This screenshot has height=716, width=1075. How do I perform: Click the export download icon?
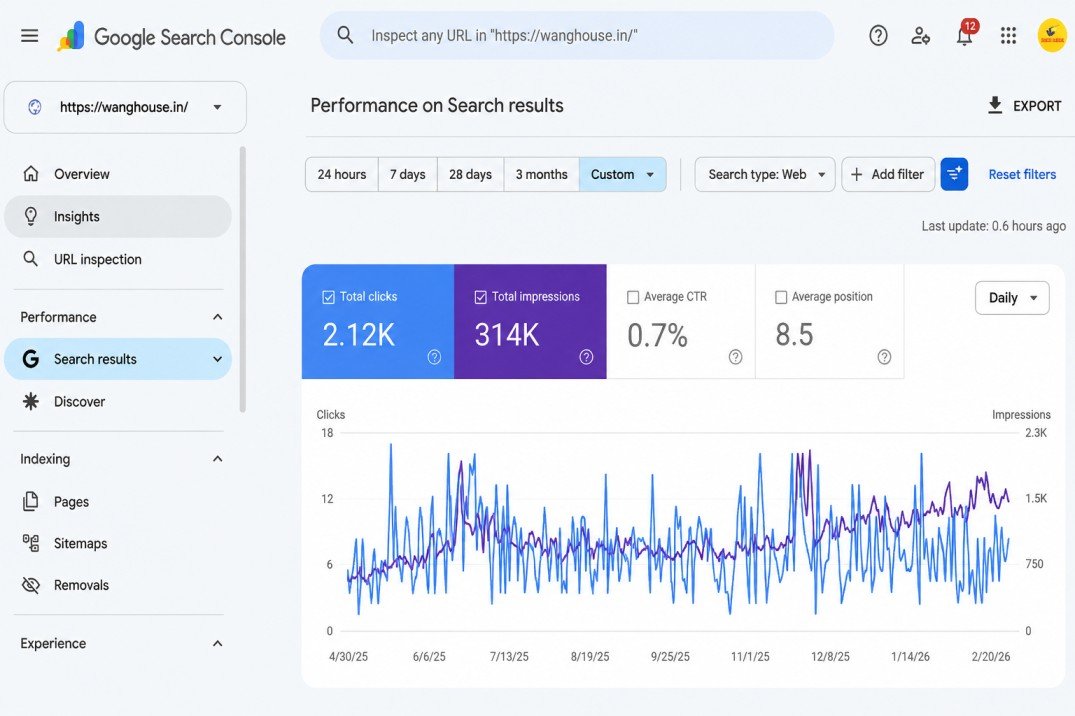click(995, 106)
